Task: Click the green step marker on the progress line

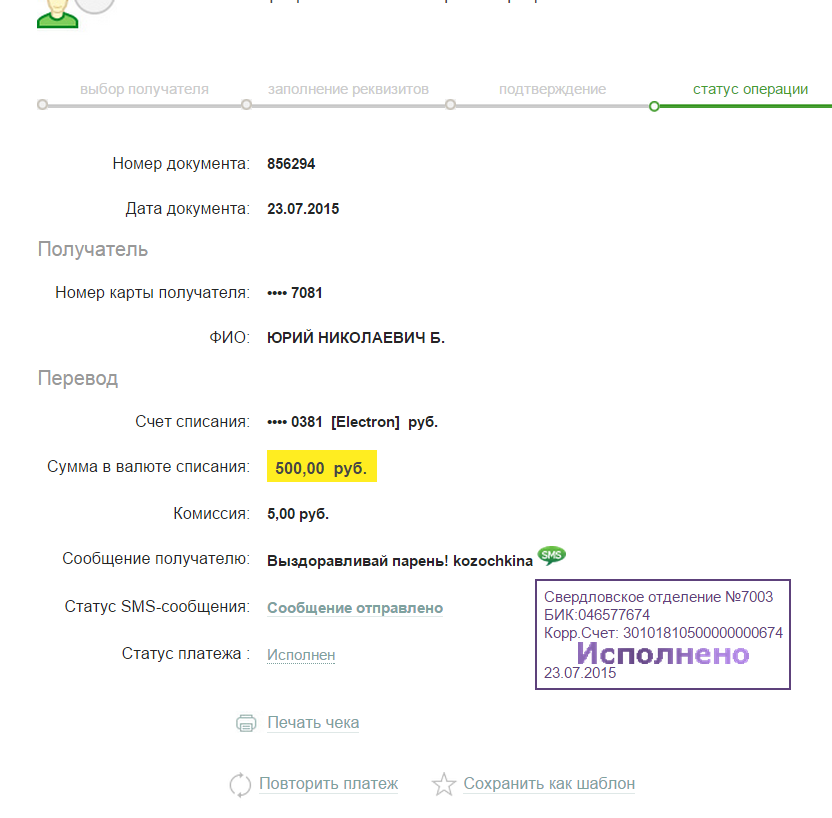Action: pyautogui.click(x=654, y=106)
